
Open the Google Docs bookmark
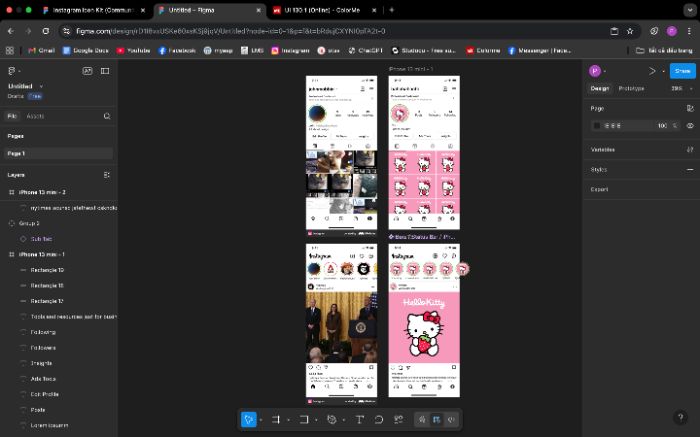pyautogui.click(x=86, y=51)
